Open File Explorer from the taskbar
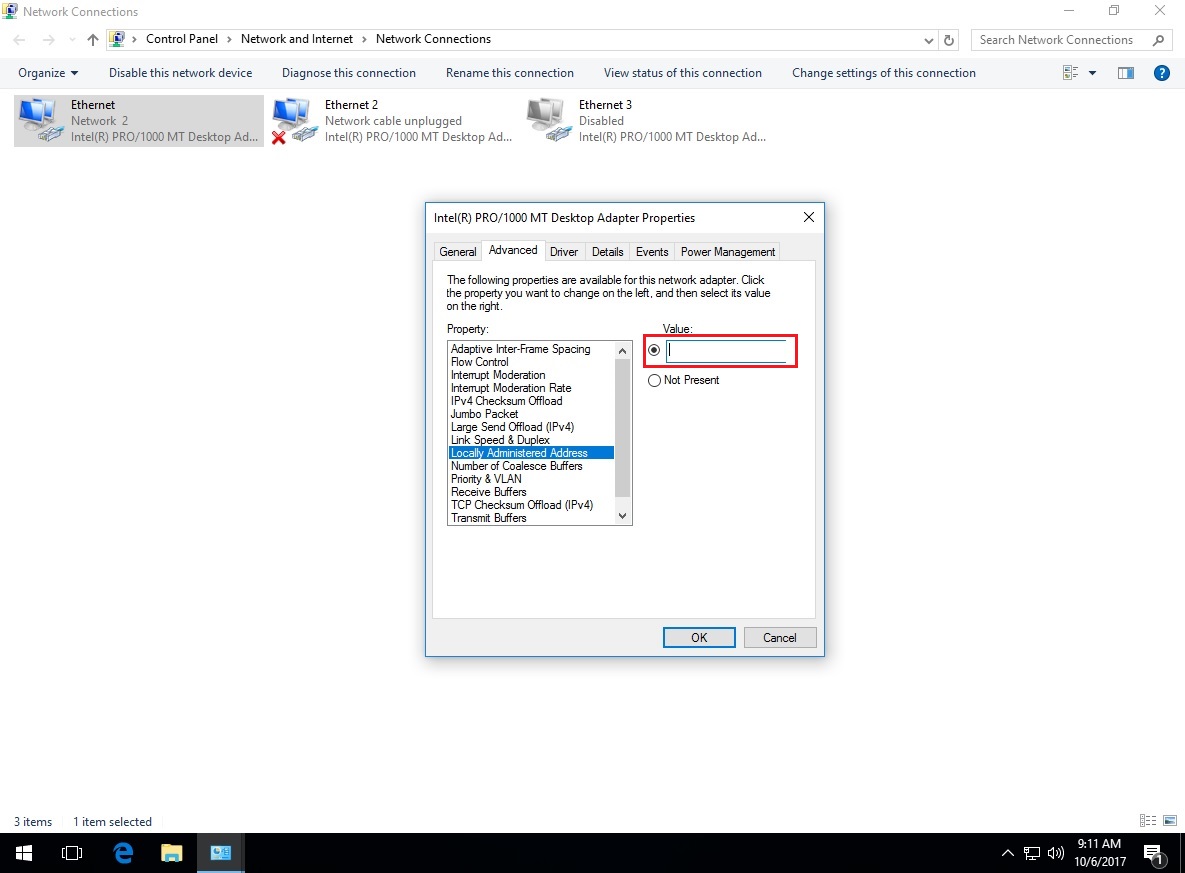 tap(172, 853)
